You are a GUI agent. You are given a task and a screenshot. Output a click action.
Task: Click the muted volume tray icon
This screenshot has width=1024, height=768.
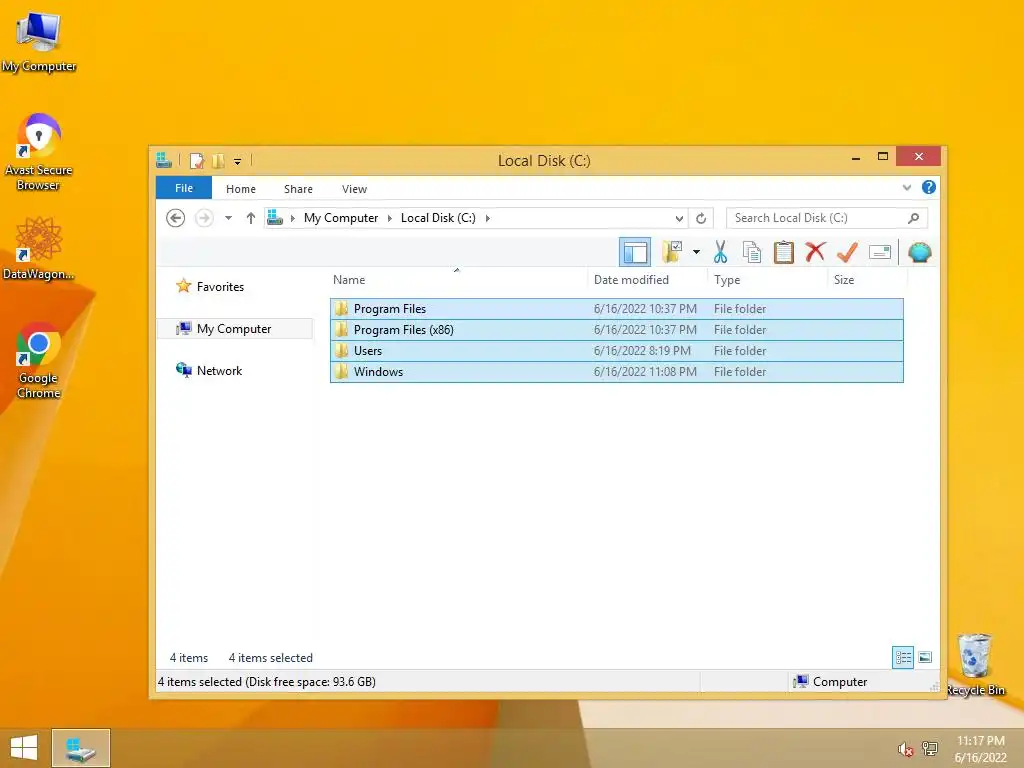(905, 749)
